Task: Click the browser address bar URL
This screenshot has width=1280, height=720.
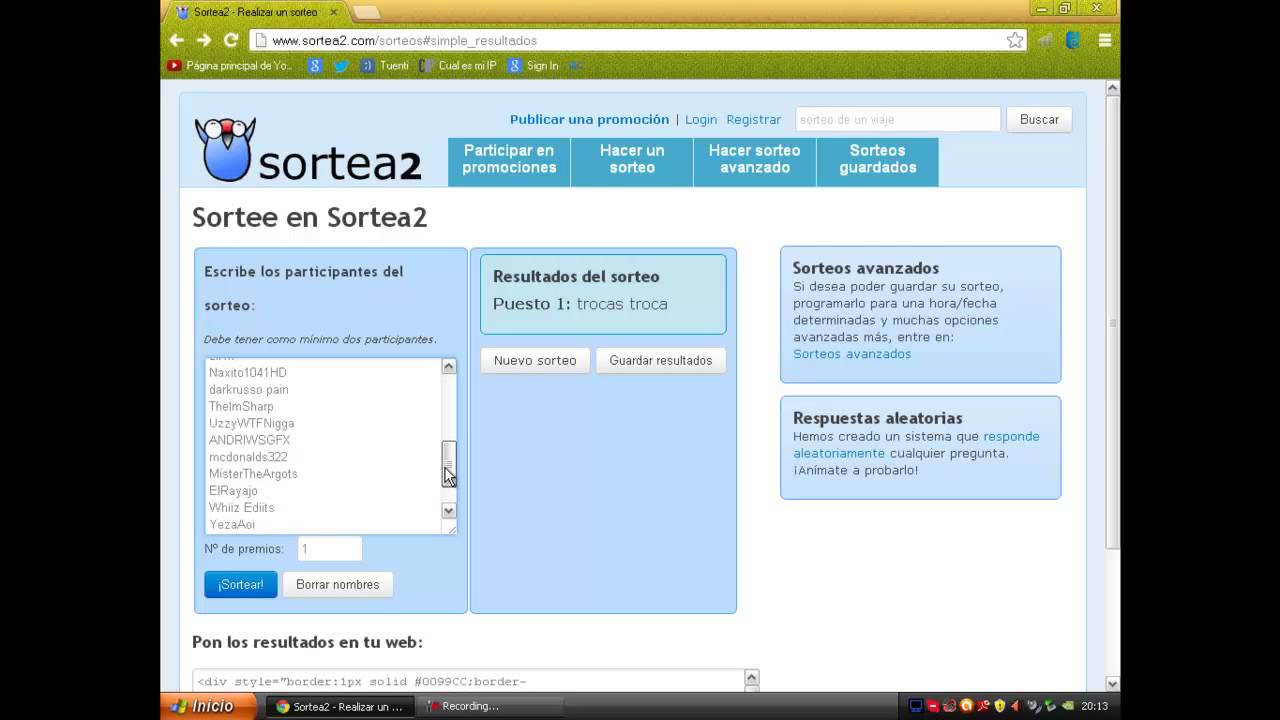Action: pos(404,41)
